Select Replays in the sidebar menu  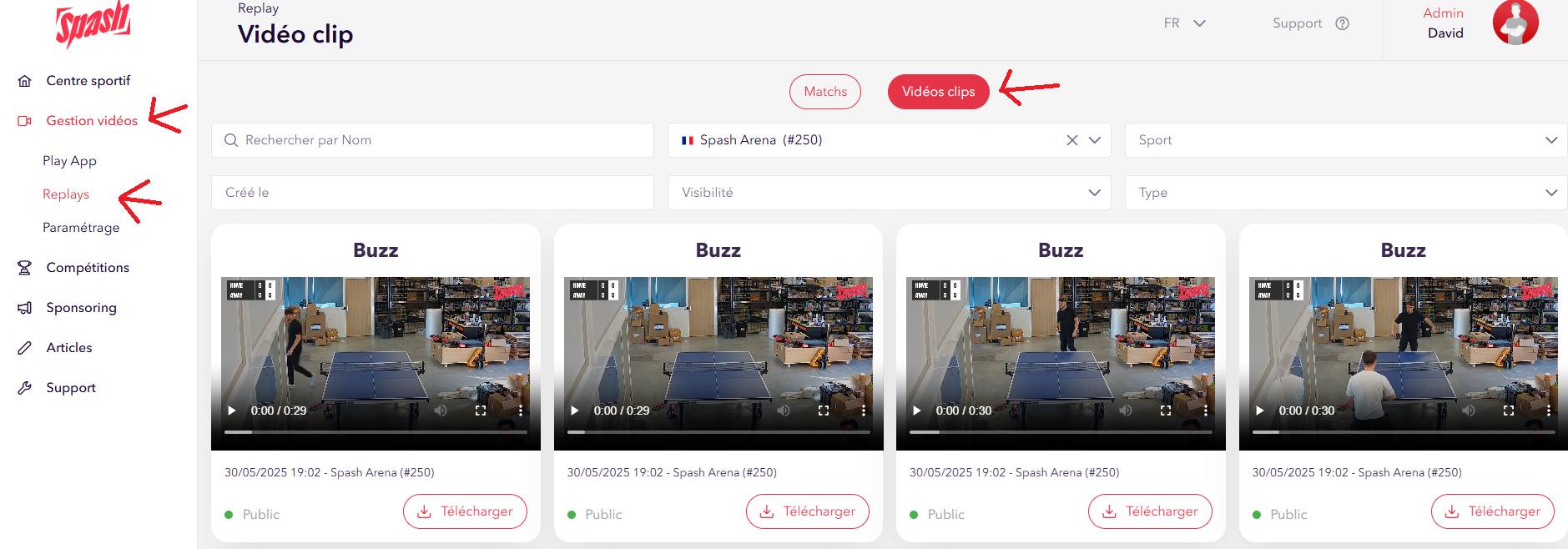(x=66, y=194)
